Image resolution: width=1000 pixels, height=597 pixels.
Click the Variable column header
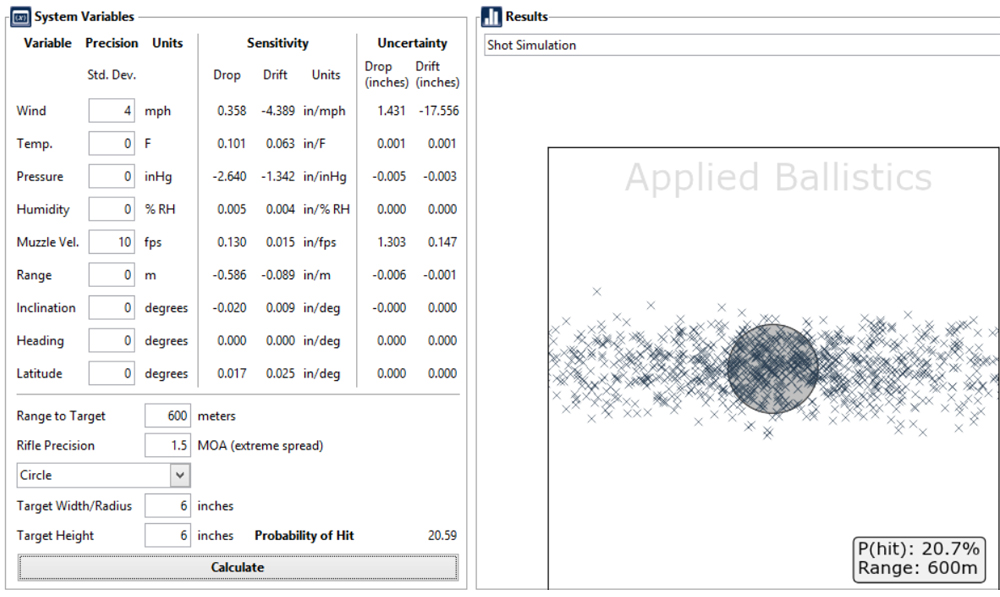(48, 43)
